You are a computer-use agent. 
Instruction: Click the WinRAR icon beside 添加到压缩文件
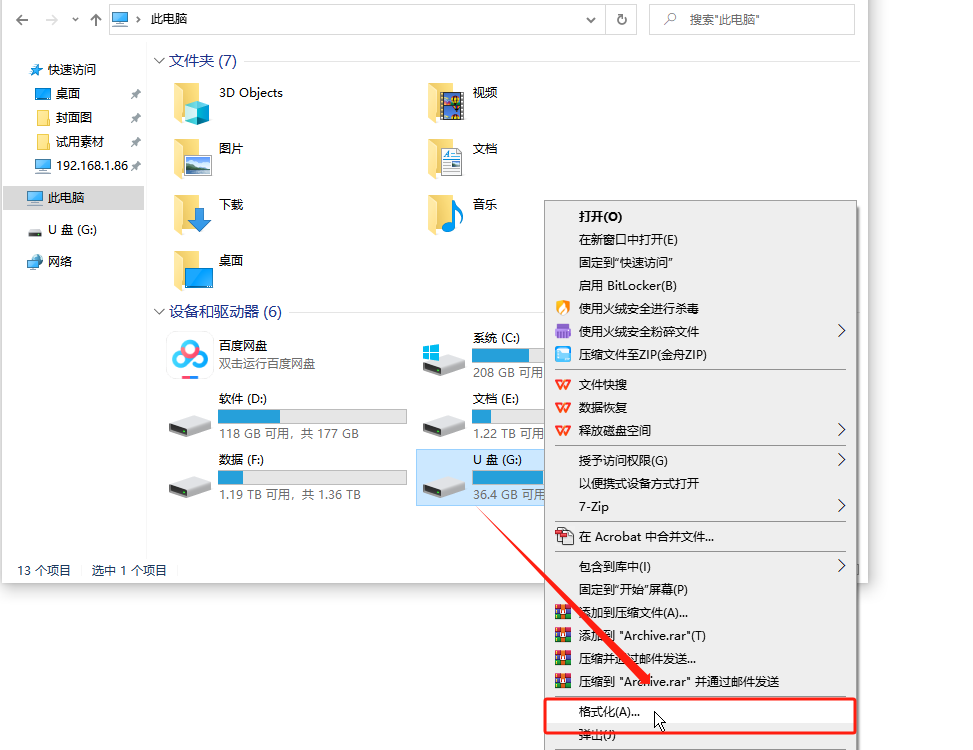click(564, 611)
